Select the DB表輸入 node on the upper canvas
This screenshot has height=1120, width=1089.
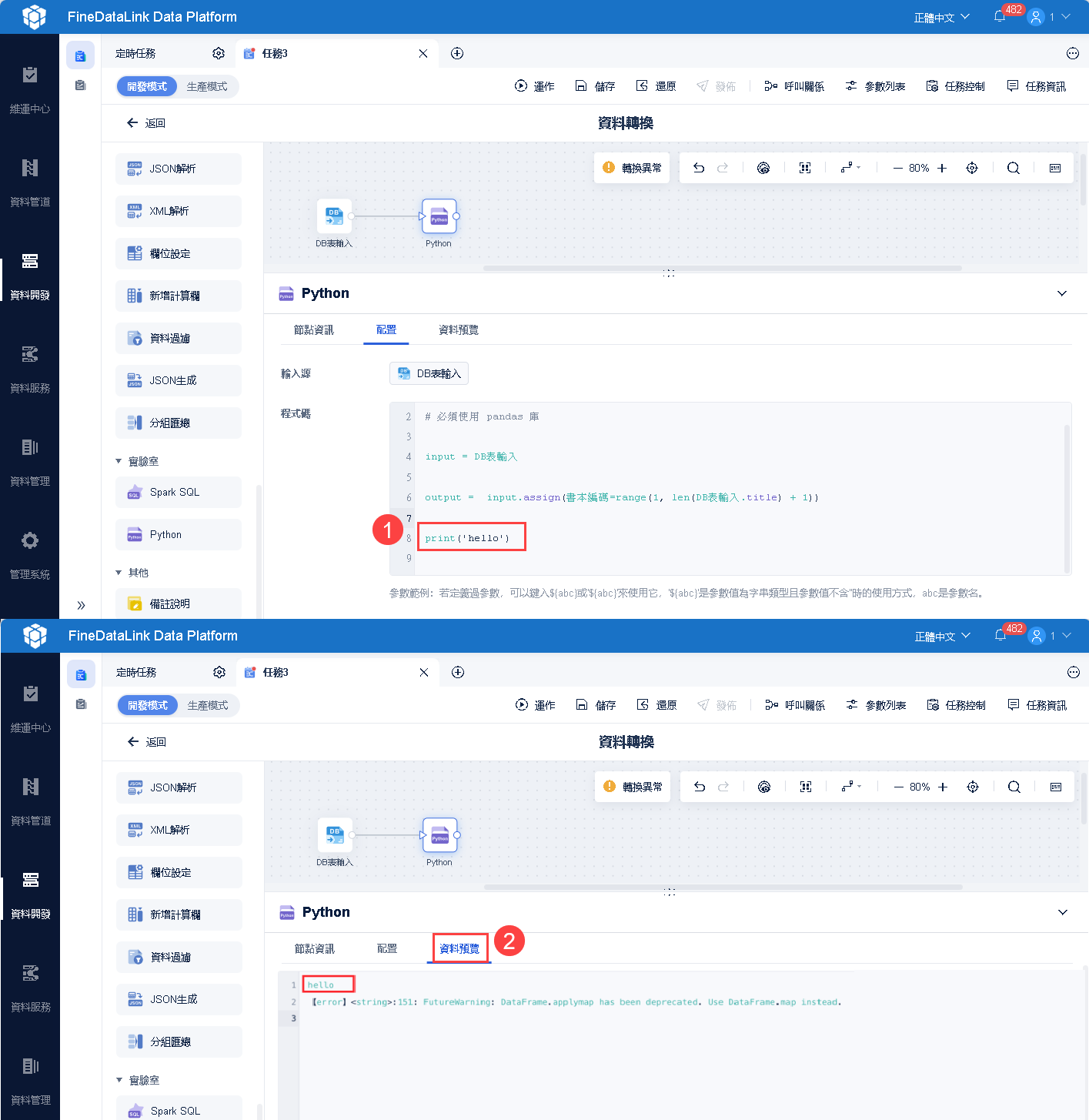[x=335, y=216]
